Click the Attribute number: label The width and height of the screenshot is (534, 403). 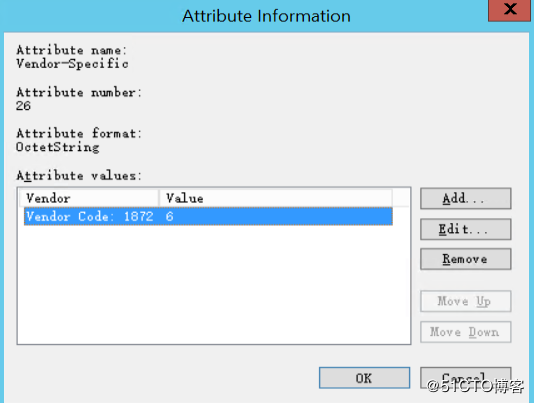coord(79,92)
